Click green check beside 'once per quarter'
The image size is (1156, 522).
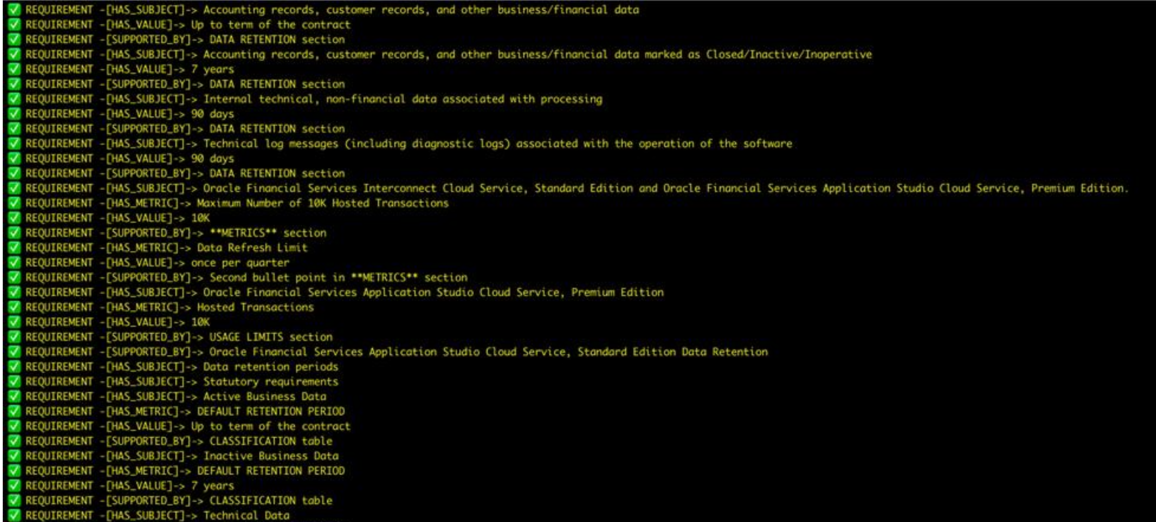14,263
